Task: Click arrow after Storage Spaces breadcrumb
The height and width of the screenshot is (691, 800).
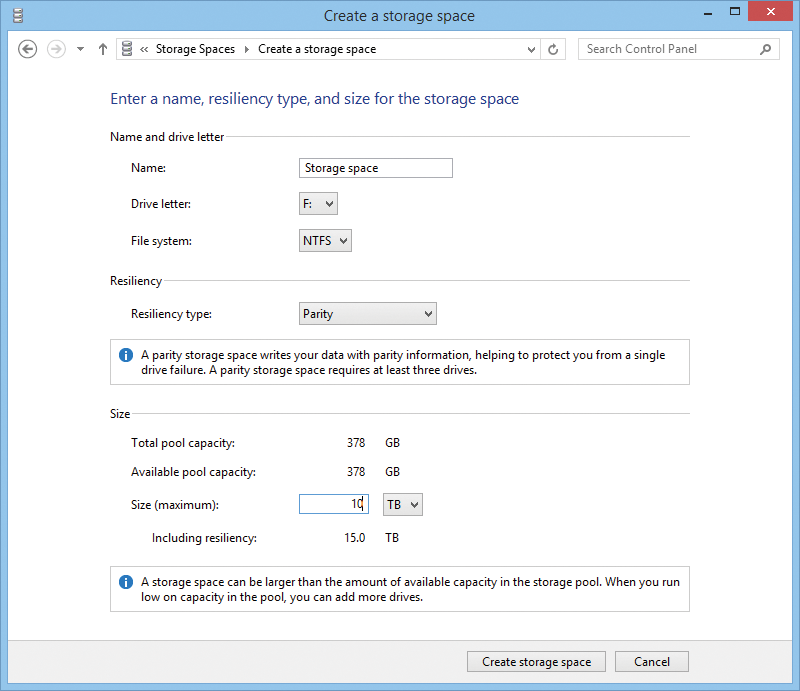Action: [246, 49]
